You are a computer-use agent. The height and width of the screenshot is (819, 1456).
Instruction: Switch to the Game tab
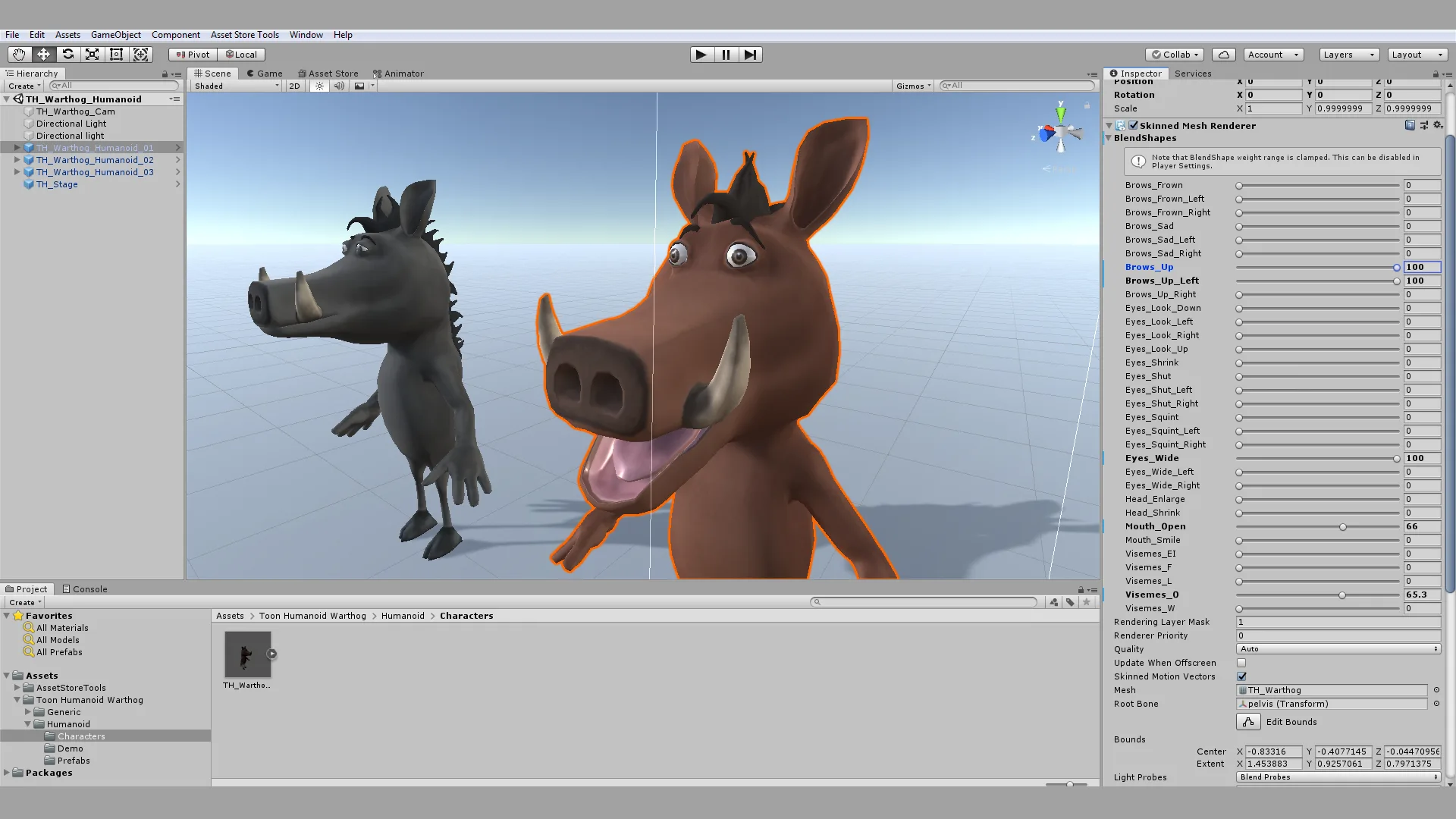[x=264, y=74]
